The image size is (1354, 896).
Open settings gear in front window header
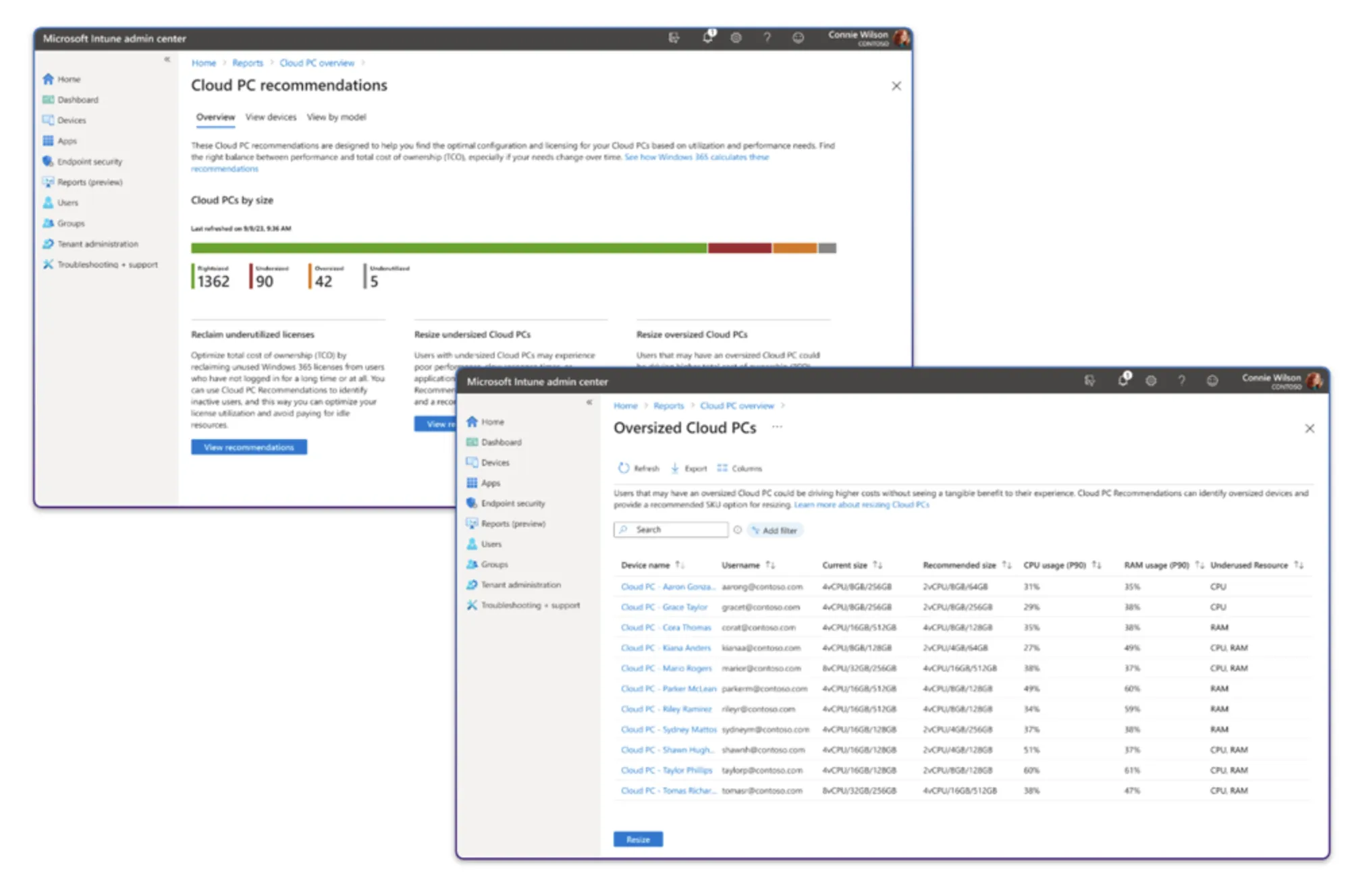(1151, 381)
